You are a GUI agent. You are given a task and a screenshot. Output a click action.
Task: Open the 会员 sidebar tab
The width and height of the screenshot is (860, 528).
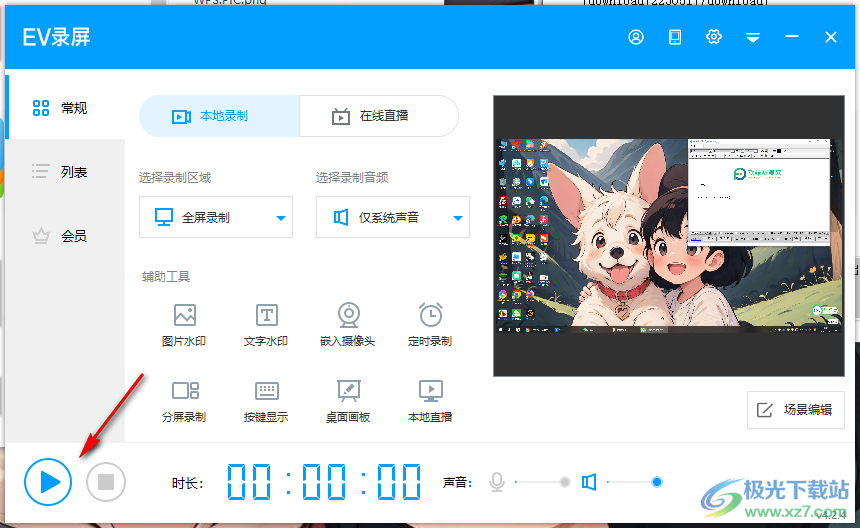[x=65, y=236]
